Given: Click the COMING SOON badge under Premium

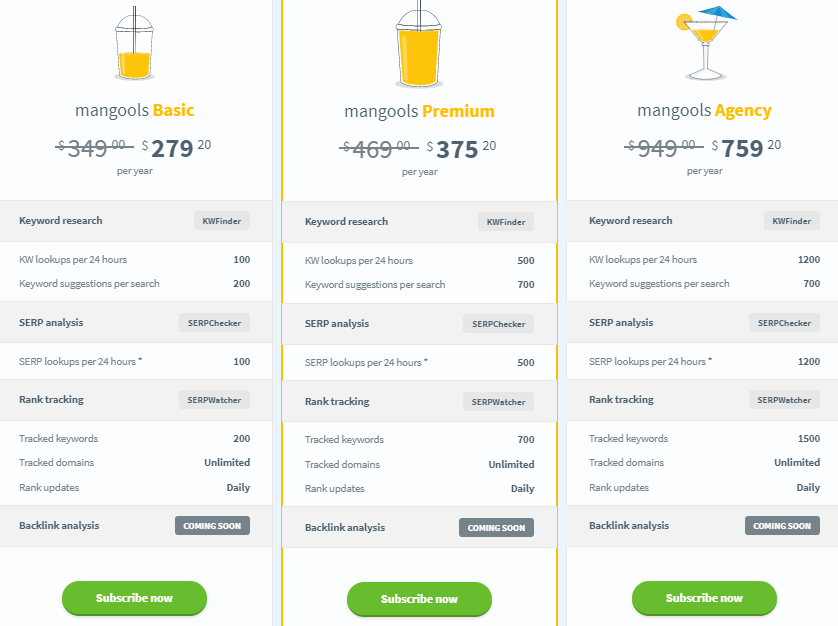Looking at the screenshot, I should tap(496, 525).
